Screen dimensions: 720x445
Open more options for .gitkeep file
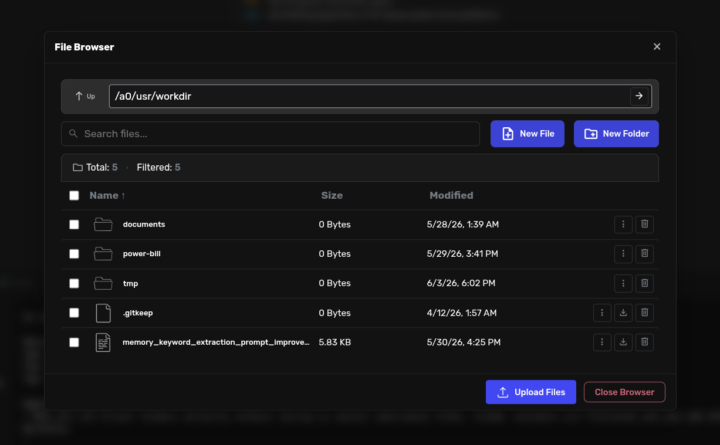coord(602,313)
